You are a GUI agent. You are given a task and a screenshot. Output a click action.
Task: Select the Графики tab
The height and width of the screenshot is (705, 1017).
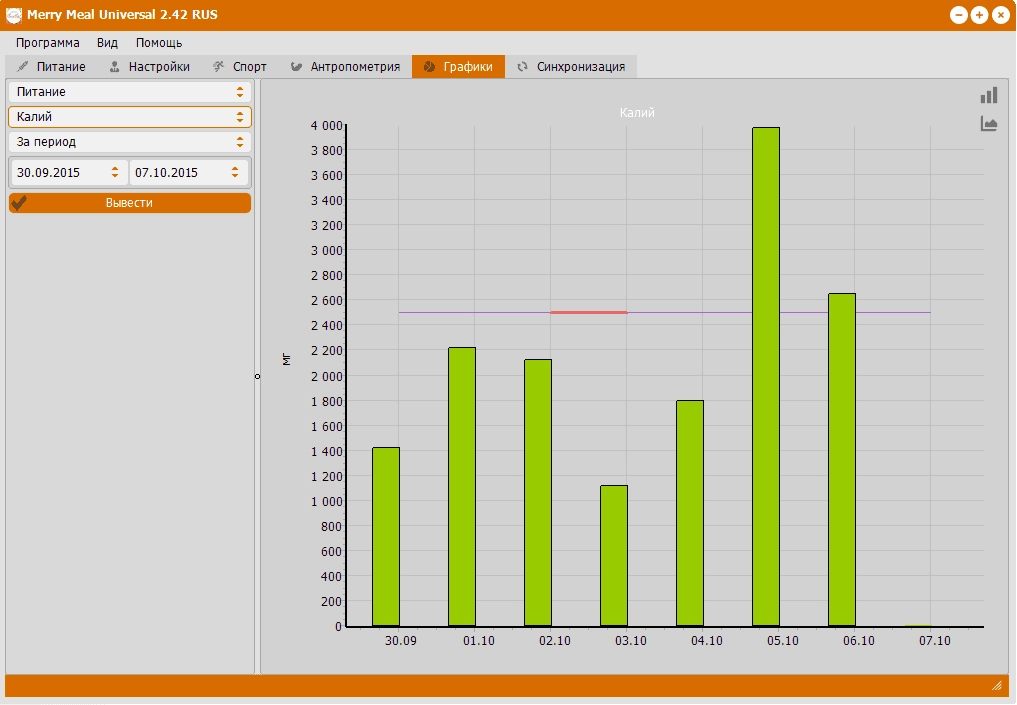coord(458,67)
